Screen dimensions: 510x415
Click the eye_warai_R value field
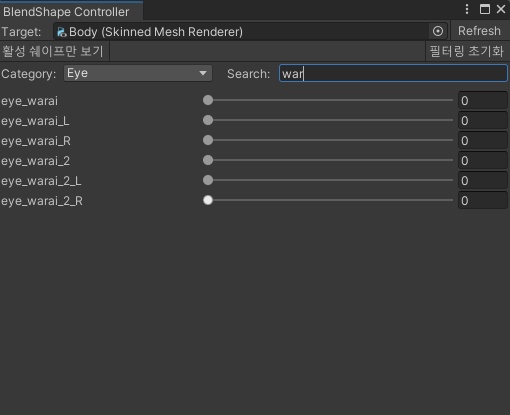tap(483, 140)
